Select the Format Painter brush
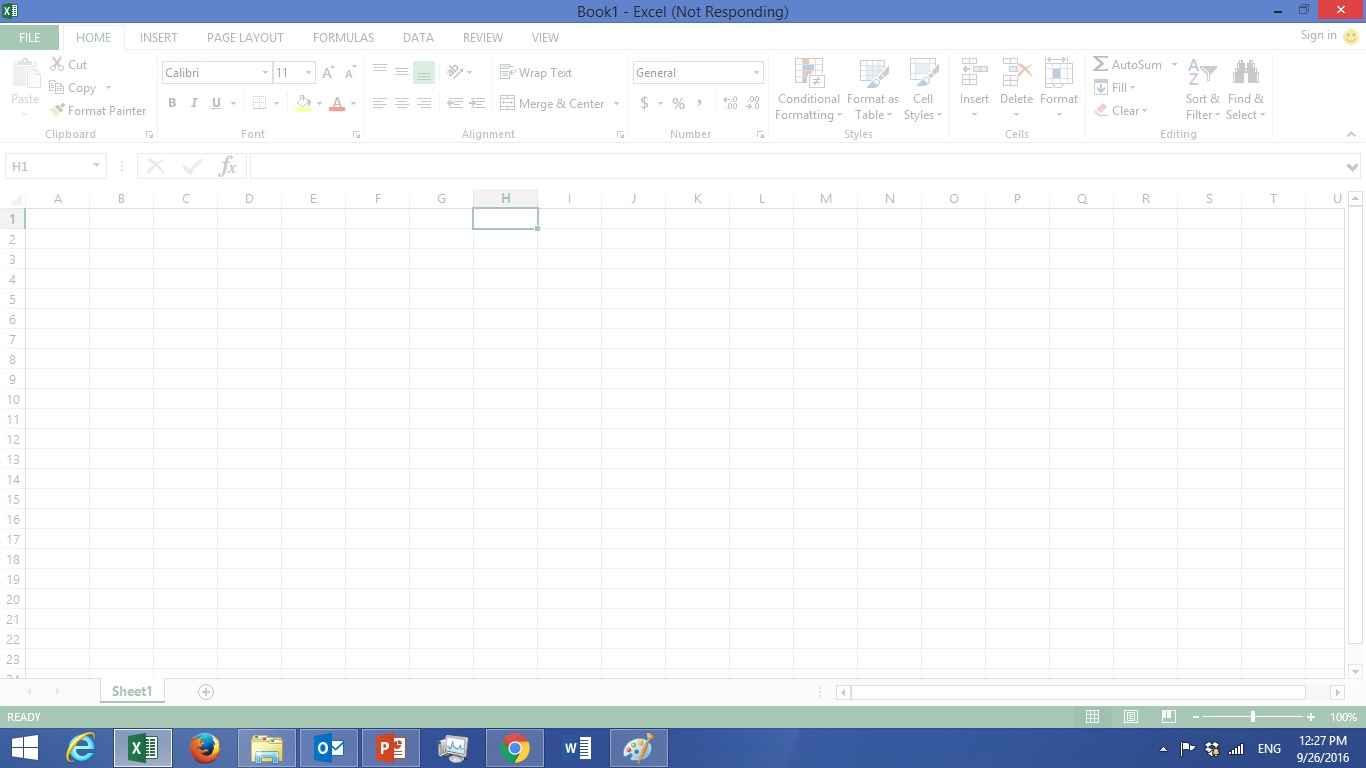This screenshot has width=1366, height=768. point(57,111)
